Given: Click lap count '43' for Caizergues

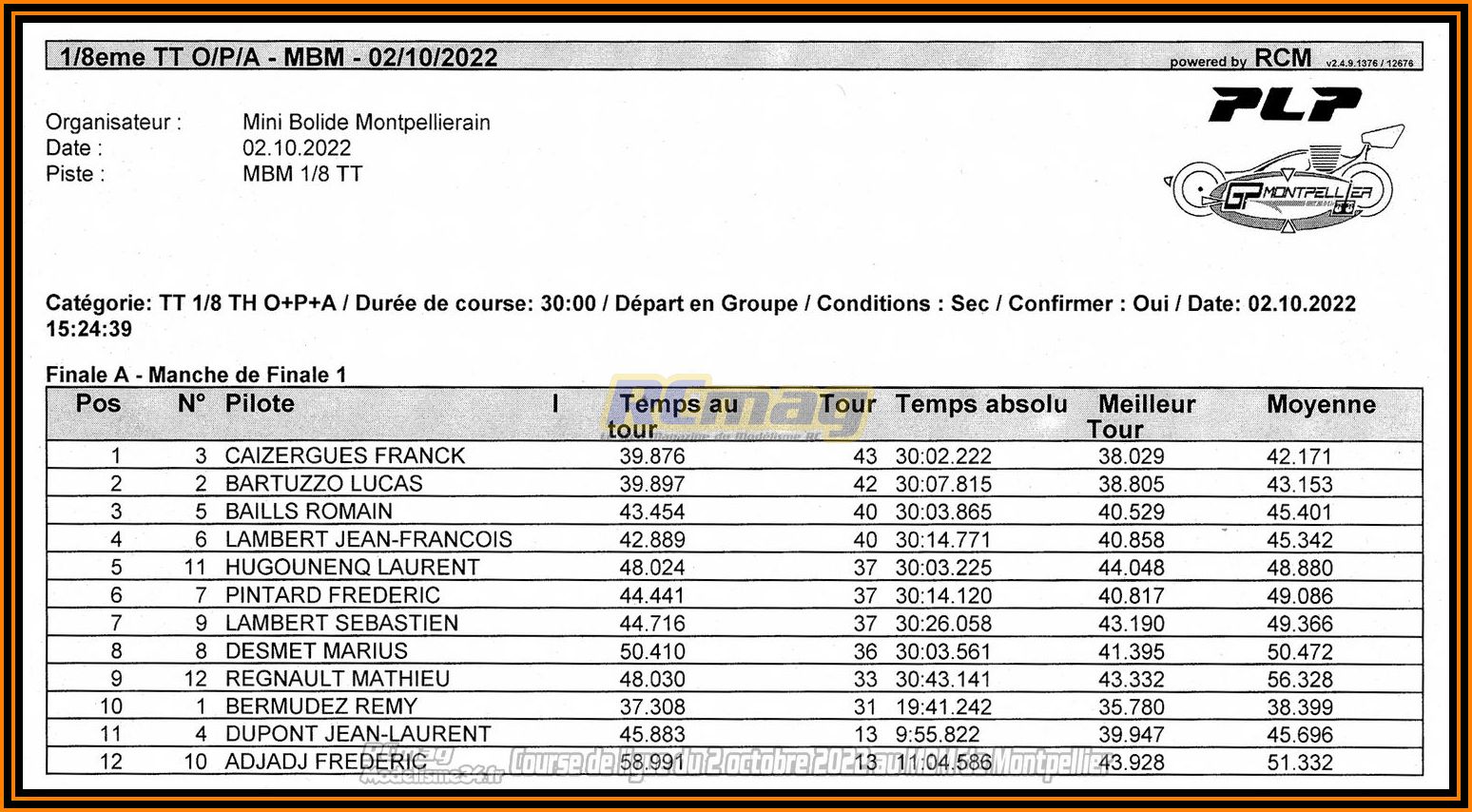Looking at the screenshot, I should point(865,456).
